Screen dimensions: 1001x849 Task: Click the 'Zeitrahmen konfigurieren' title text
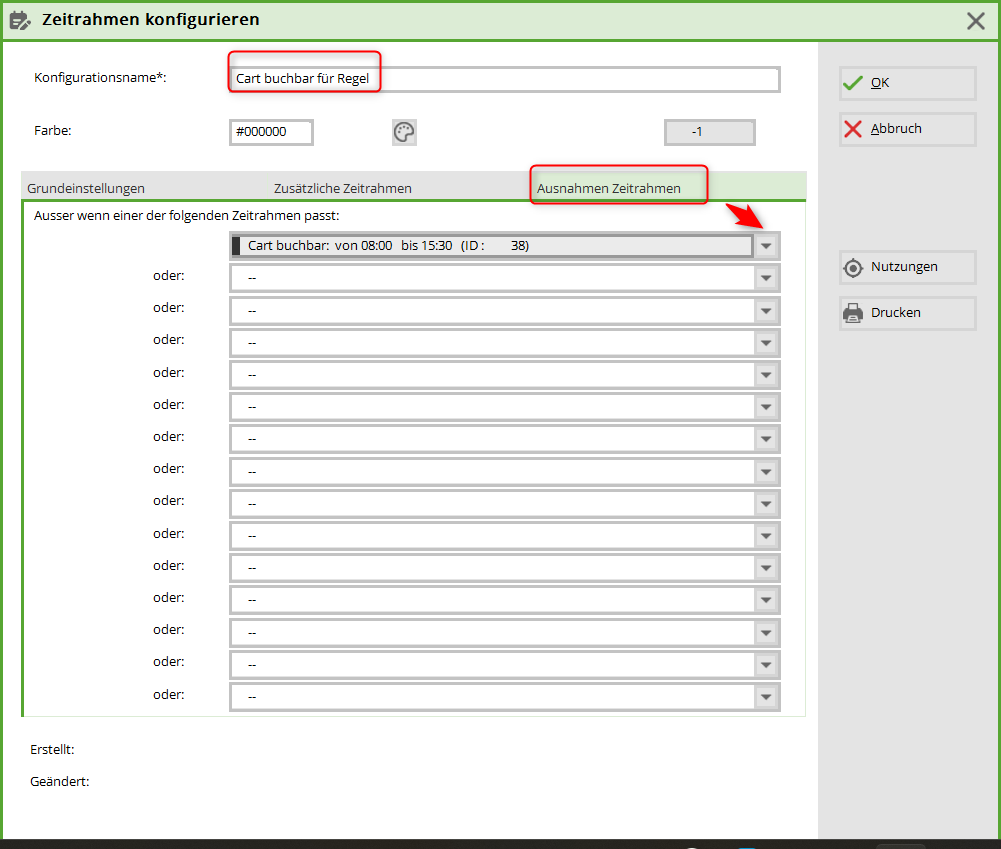click(151, 20)
